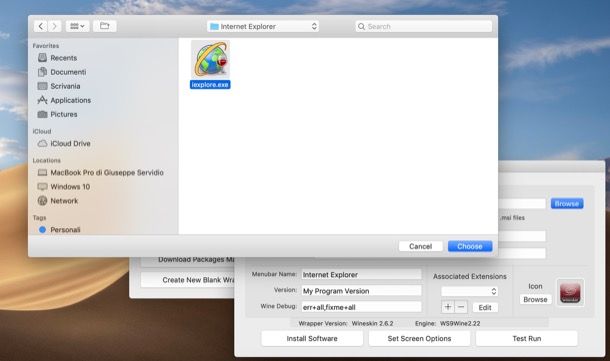Add an extension with plus button
This screenshot has height=361, width=610.
[448, 307]
